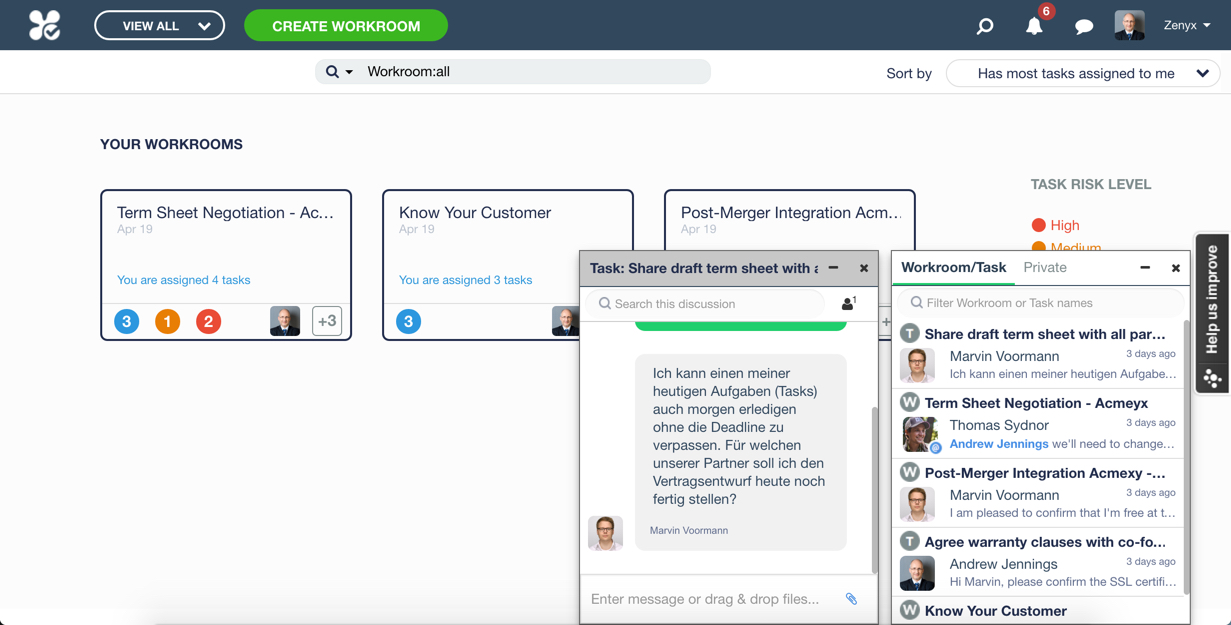Click the chat message scrollbar
1231x625 pixels.
click(875, 490)
